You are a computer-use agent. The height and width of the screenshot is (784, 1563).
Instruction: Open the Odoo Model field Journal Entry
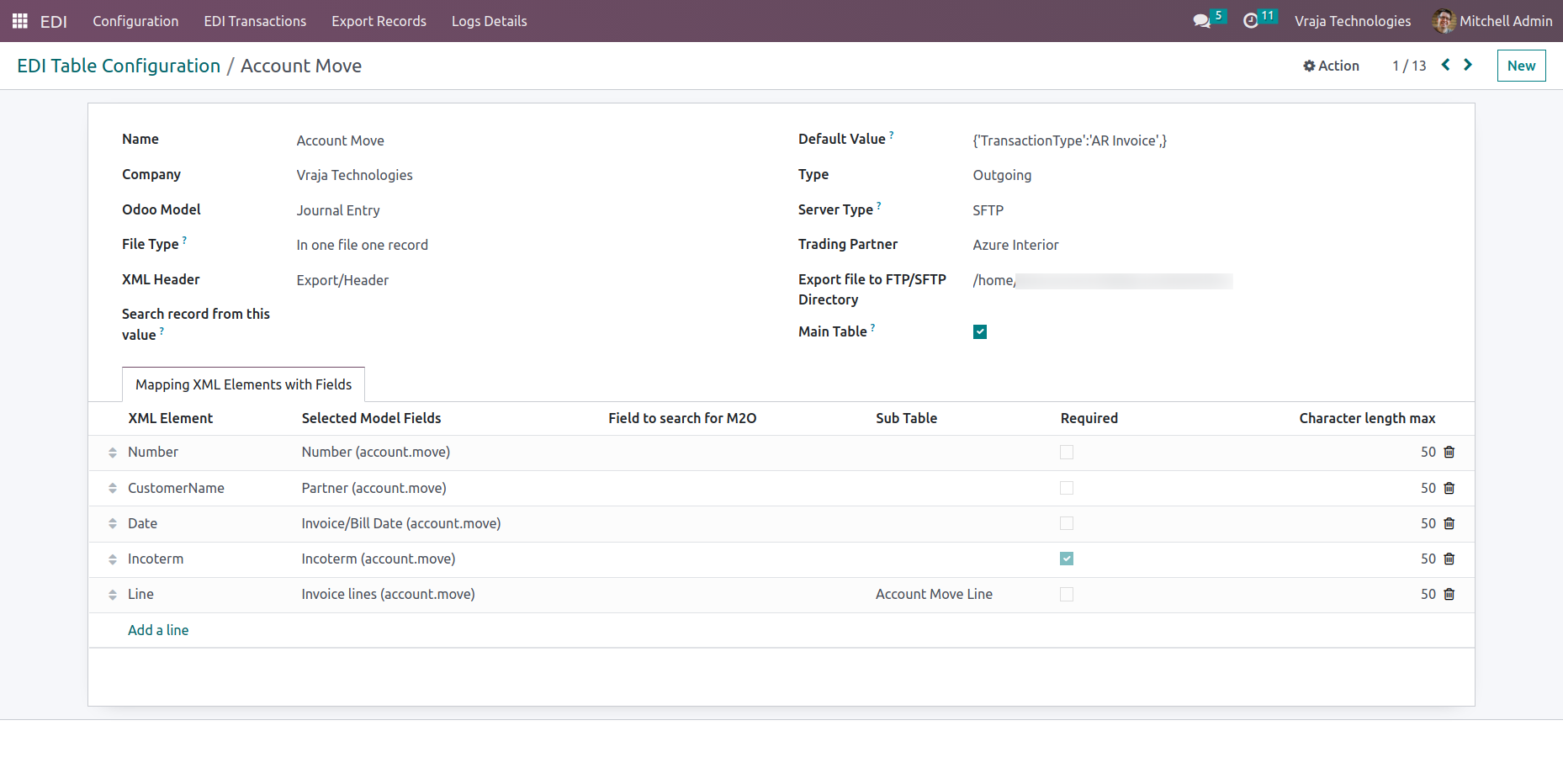tap(338, 210)
